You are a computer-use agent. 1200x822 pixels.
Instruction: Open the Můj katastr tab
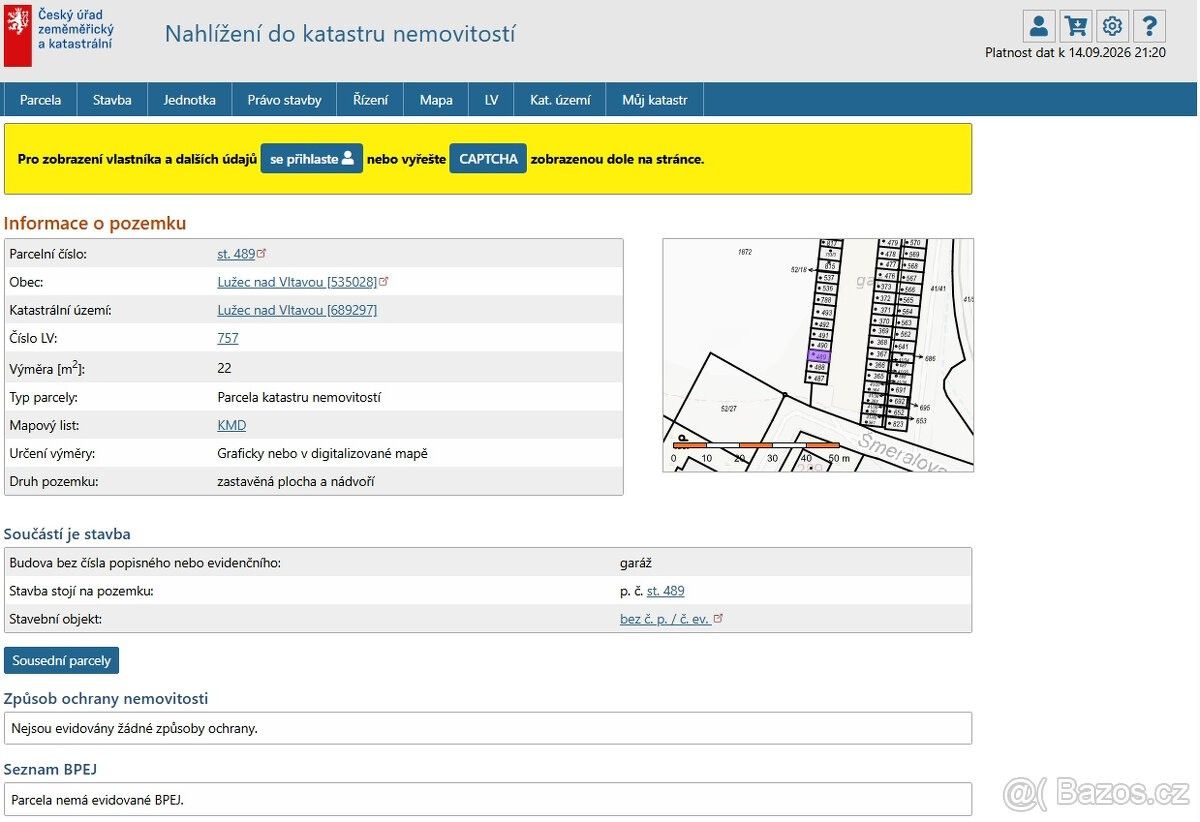tap(655, 100)
